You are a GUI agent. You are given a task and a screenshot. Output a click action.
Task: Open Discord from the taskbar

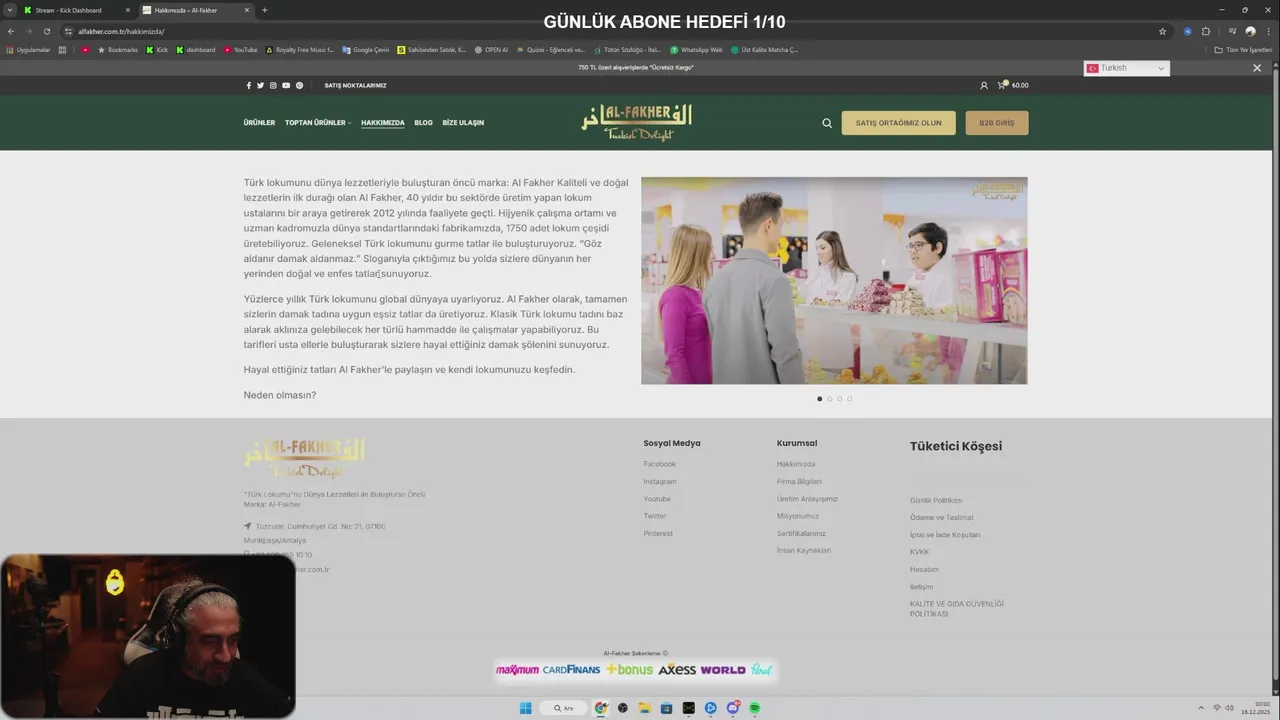733,708
